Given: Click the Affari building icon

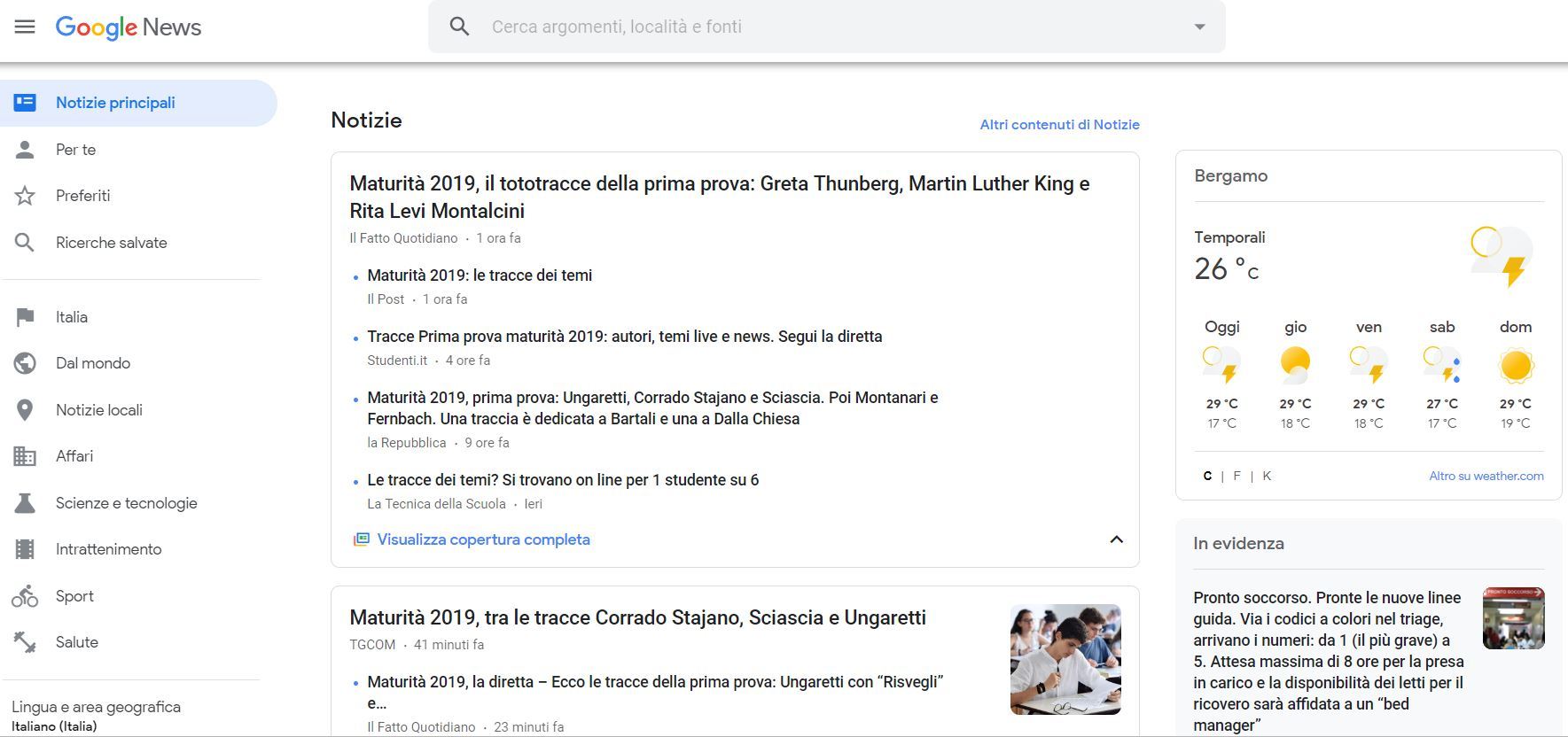Looking at the screenshot, I should [25, 456].
